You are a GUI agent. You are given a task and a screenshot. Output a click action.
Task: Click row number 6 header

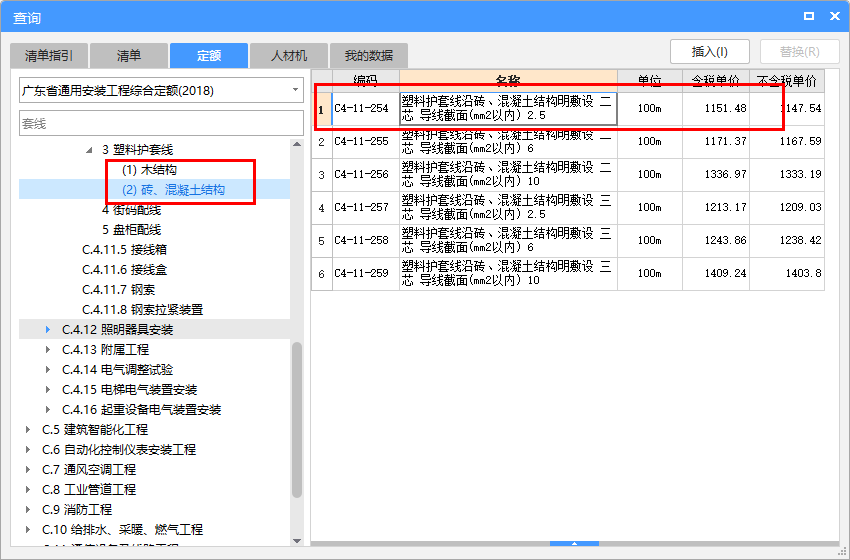322,274
